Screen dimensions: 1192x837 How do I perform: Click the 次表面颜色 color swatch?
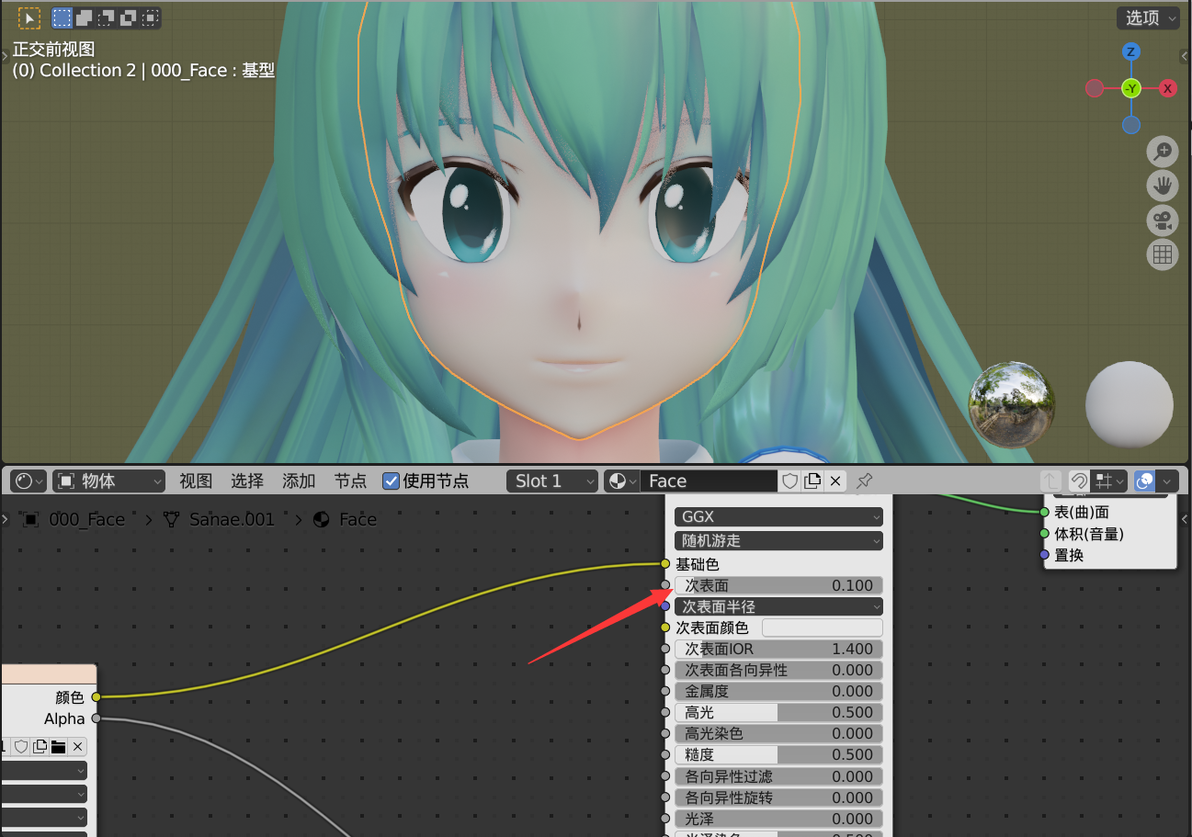coord(822,628)
